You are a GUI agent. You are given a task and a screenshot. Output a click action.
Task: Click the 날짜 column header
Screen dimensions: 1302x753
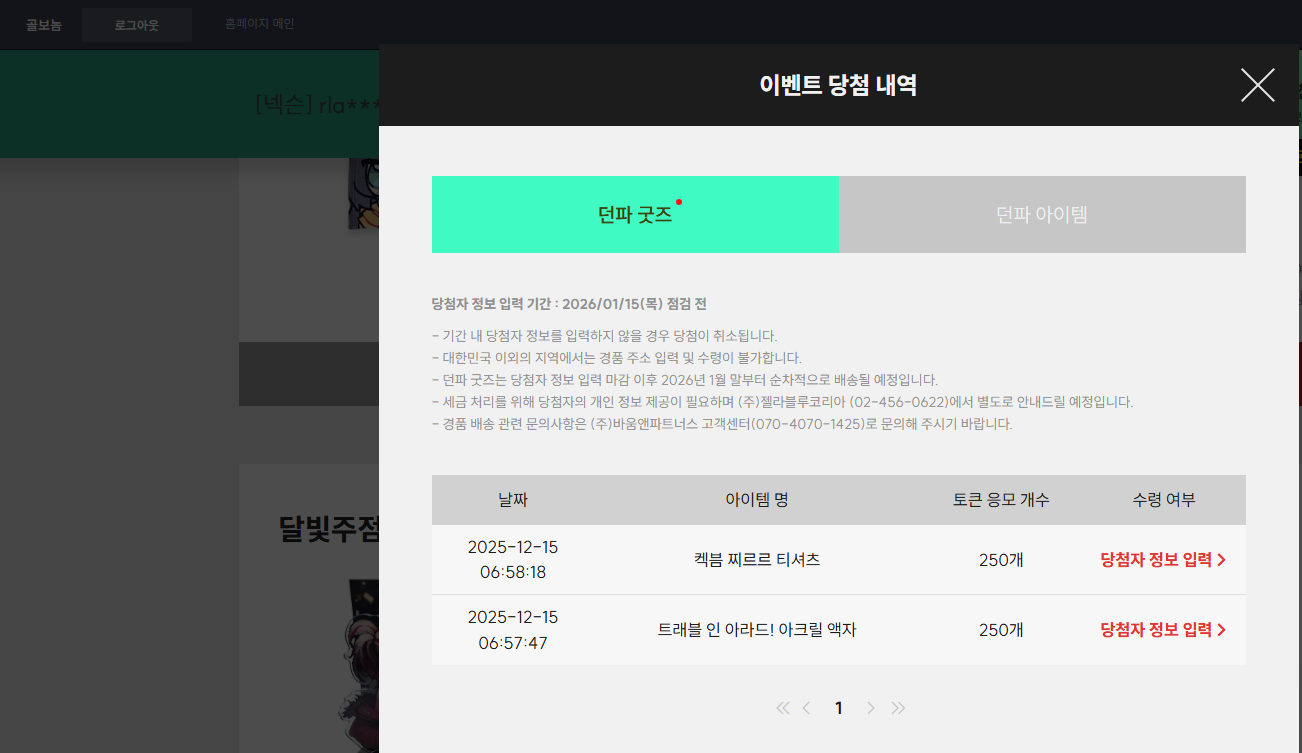coord(513,500)
